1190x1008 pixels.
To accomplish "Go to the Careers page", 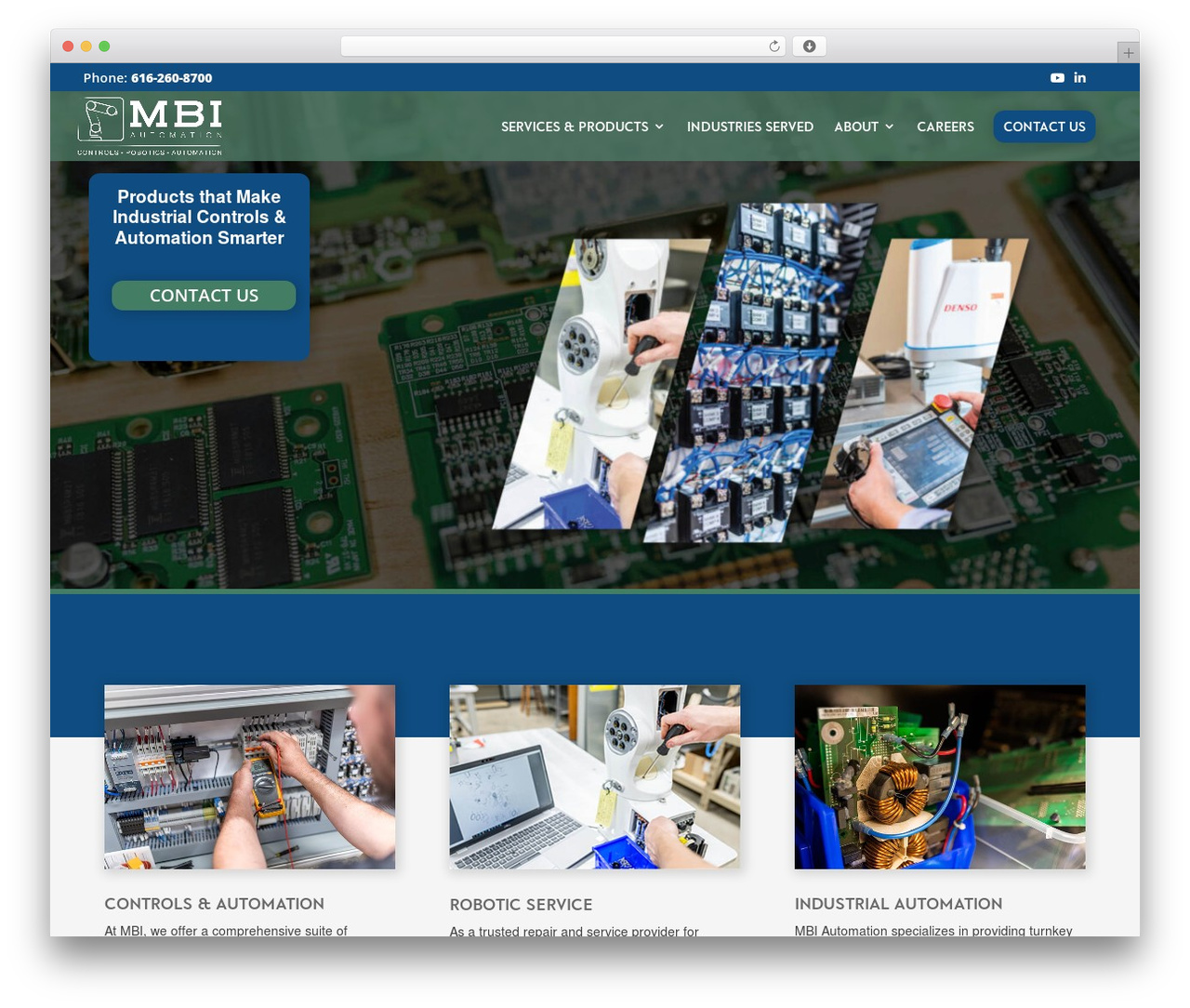I will click(x=945, y=126).
